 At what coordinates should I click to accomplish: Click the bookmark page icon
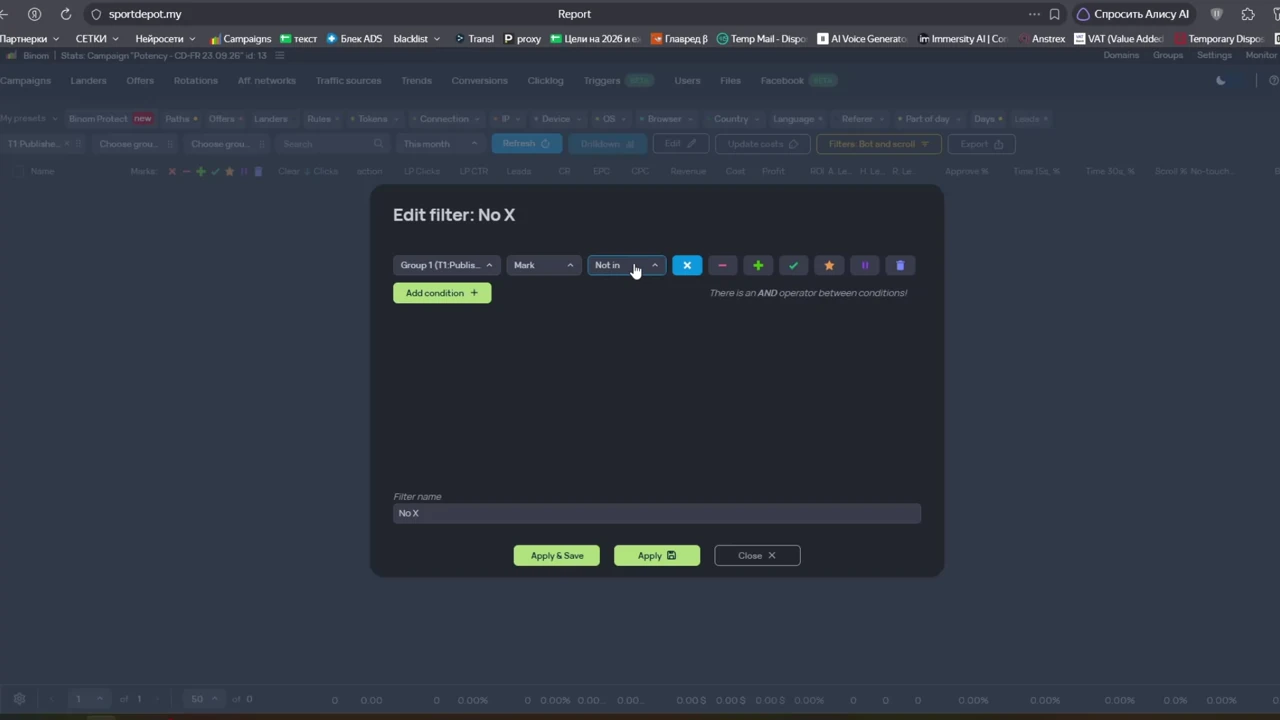pyautogui.click(x=1054, y=14)
